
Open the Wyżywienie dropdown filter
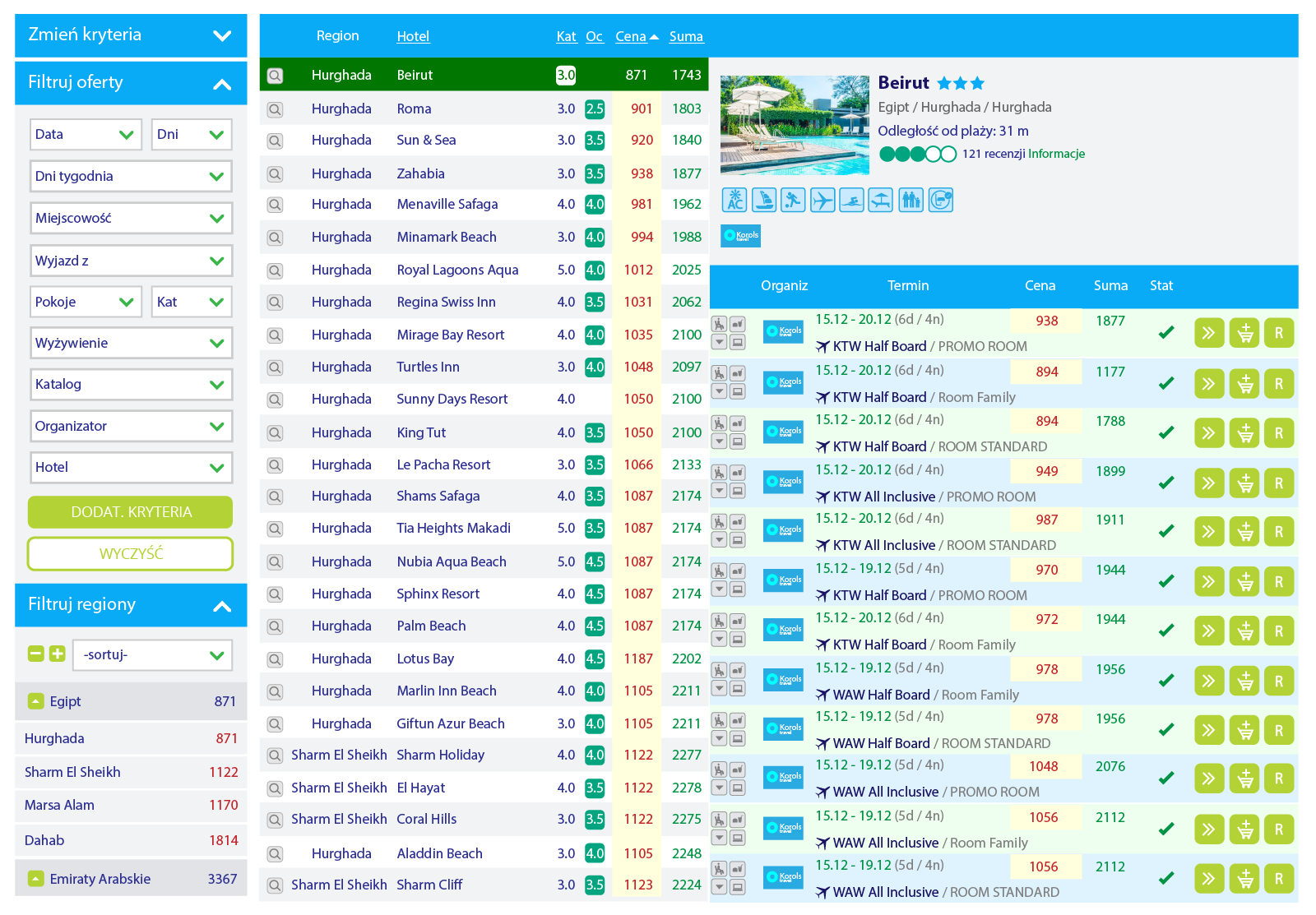131,343
